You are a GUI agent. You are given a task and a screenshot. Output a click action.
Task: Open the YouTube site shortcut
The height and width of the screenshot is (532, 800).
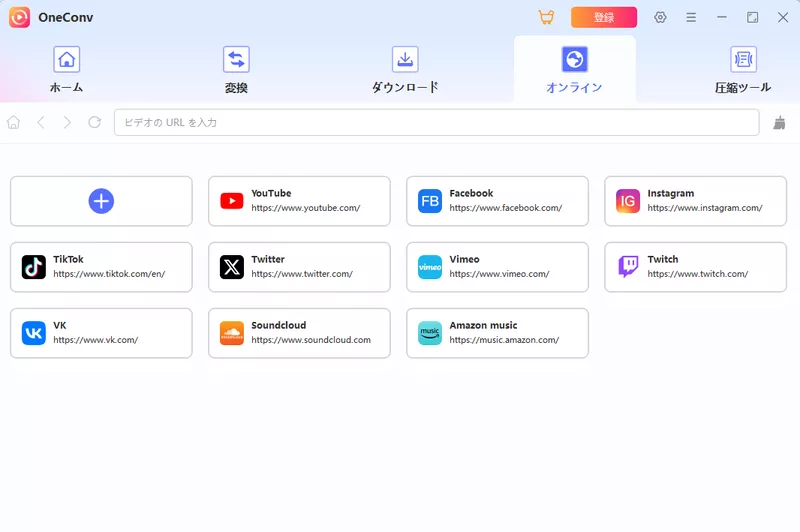299,201
